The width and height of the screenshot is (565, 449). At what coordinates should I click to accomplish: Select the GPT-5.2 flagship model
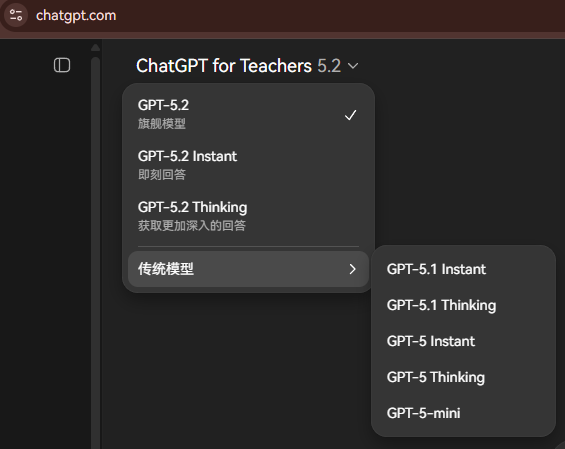[x=248, y=114]
